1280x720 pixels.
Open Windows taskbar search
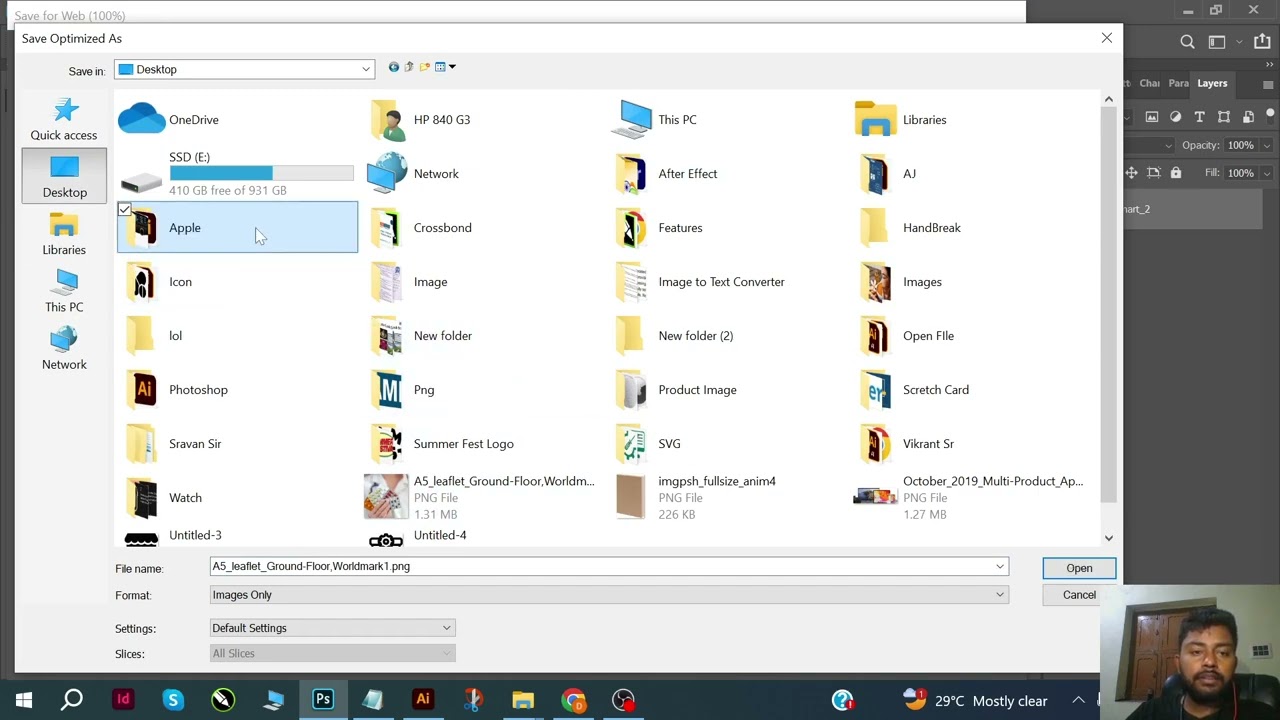72,700
